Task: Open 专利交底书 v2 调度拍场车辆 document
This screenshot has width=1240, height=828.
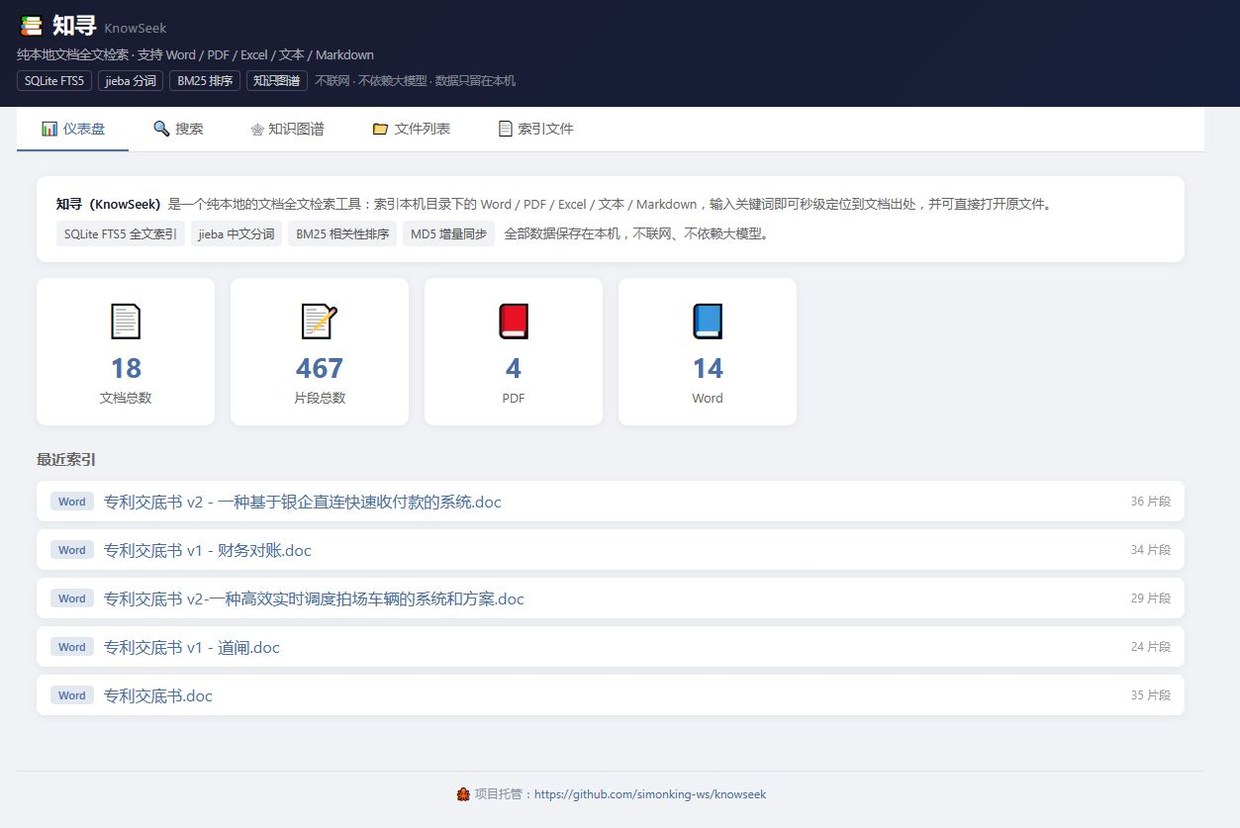Action: [x=314, y=599]
